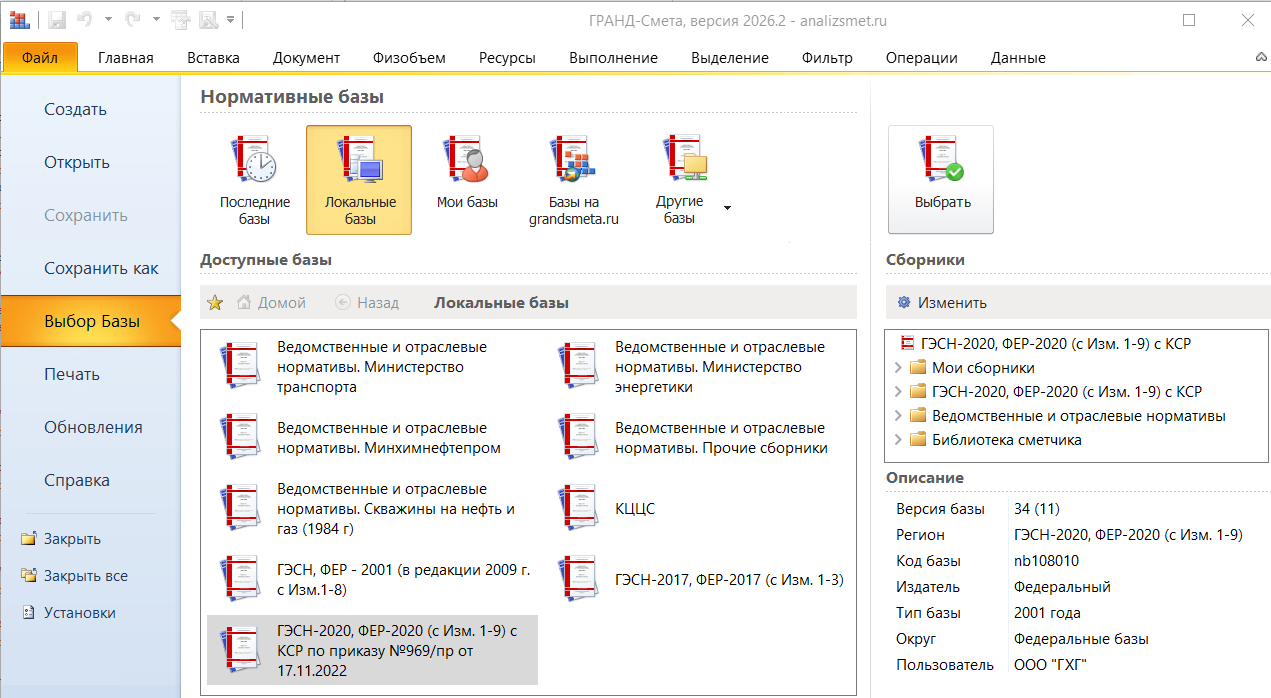
Task: Click the Версия базы value 34 (11)
Action: tap(1039, 509)
